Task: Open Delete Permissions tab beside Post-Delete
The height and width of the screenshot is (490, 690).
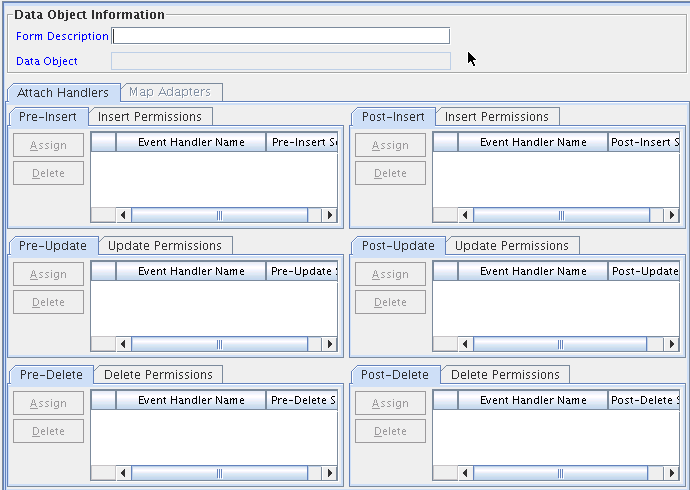Action: pyautogui.click(x=505, y=374)
